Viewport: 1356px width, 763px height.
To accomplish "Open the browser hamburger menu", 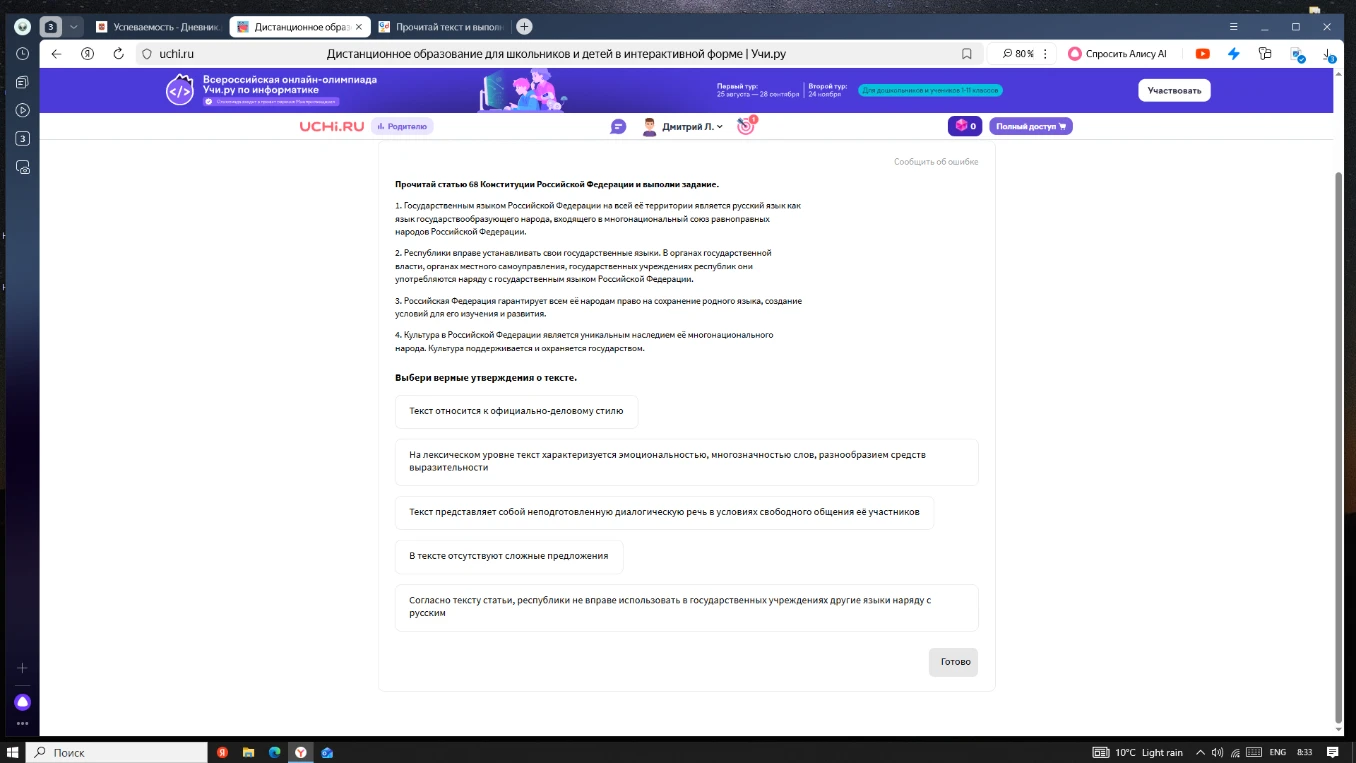I will (x=1233, y=27).
